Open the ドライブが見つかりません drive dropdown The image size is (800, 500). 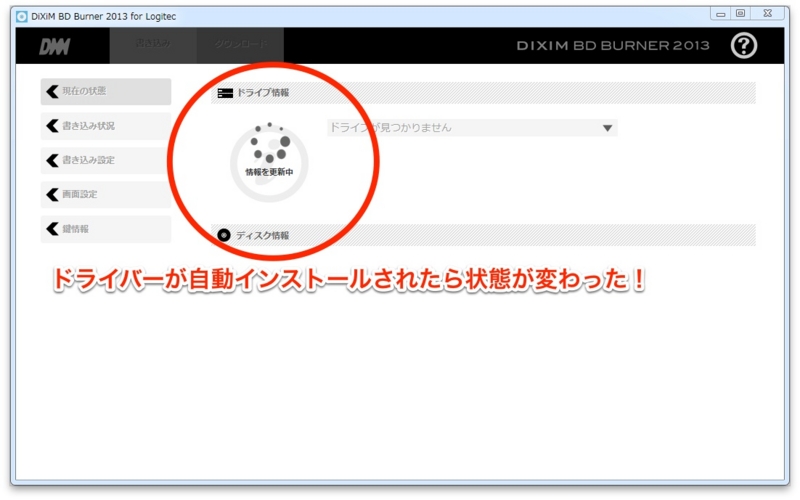(x=472, y=128)
